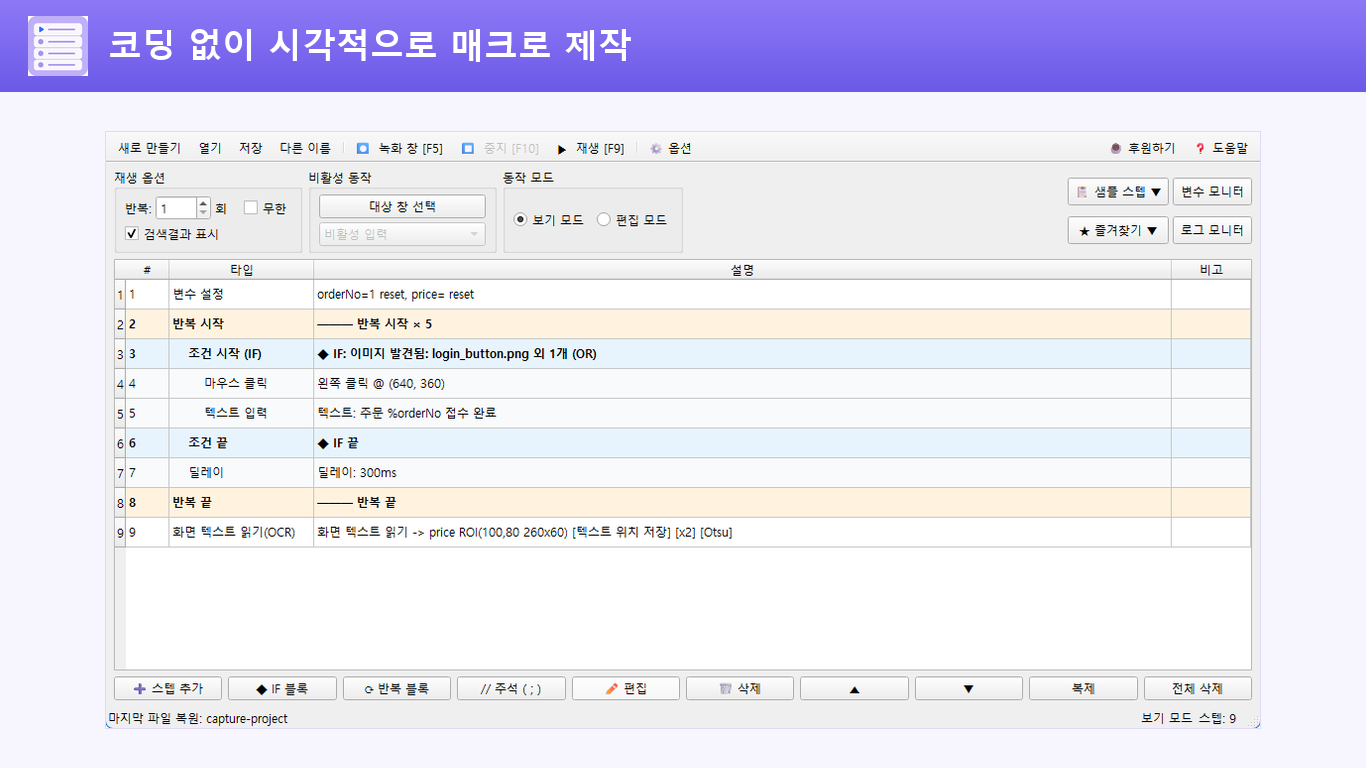Open the 샘플 스텝 dropdown
The image size is (1366, 768).
click(1118, 191)
